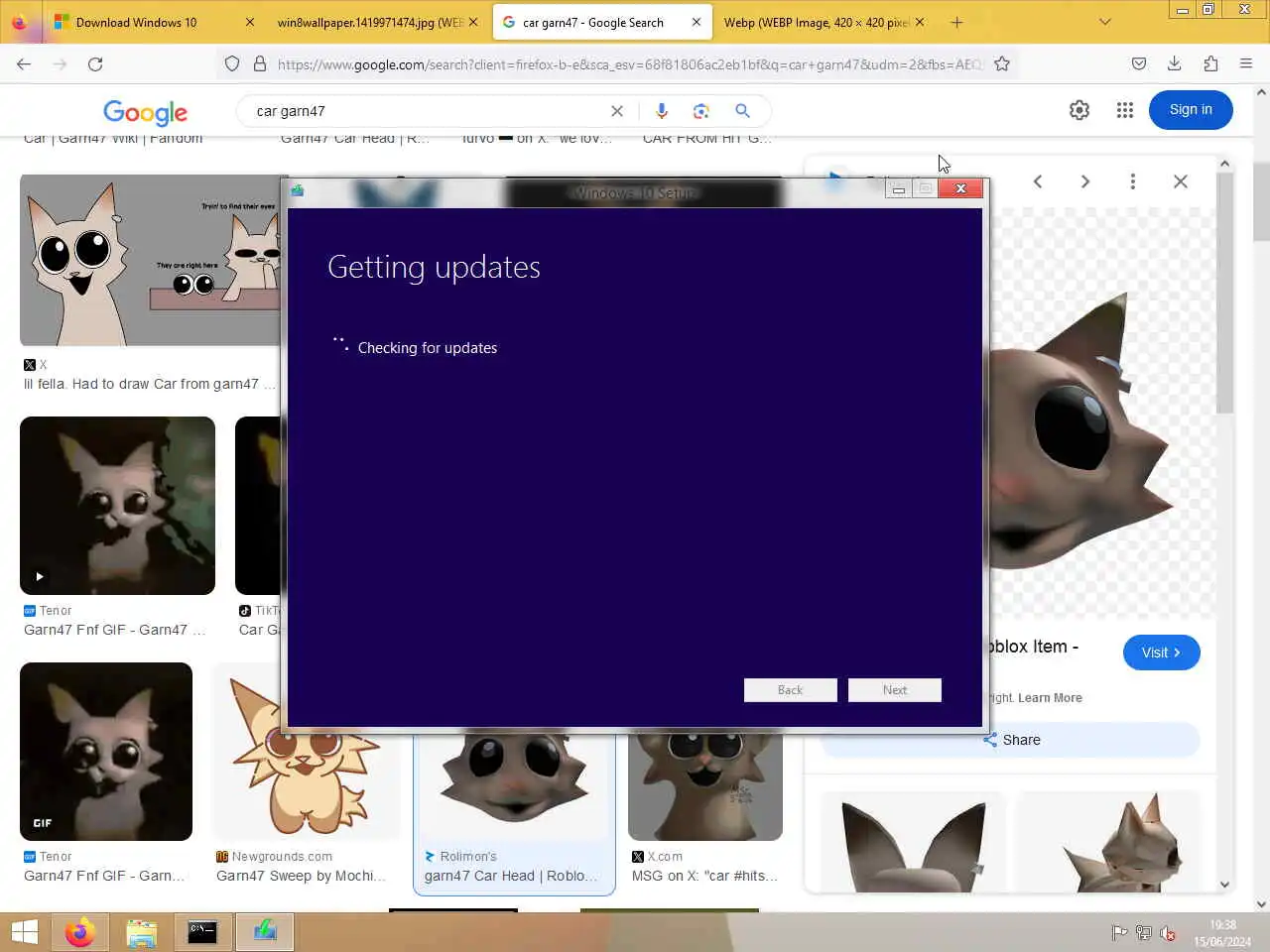1270x952 pixels.
Task: Open preview panel more options menu
Action: coord(1133,181)
